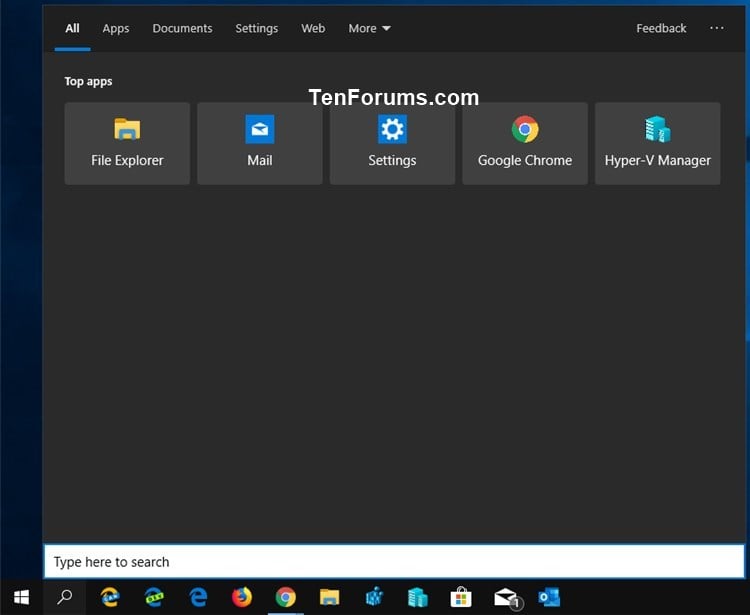750x615 pixels.
Task: Open File Explorer from the taskbar
Action: point(330,597)
